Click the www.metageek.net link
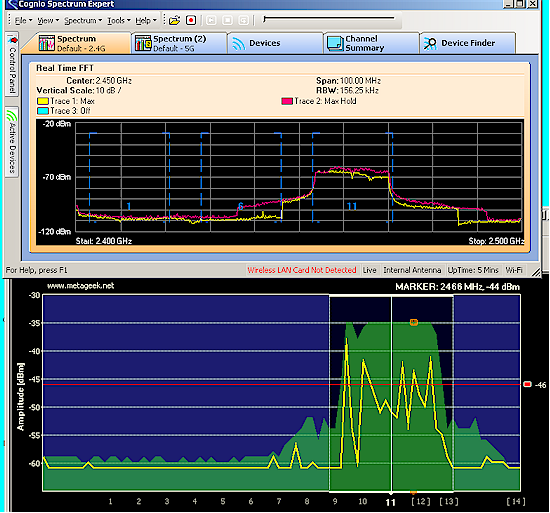 coord(80,286)
